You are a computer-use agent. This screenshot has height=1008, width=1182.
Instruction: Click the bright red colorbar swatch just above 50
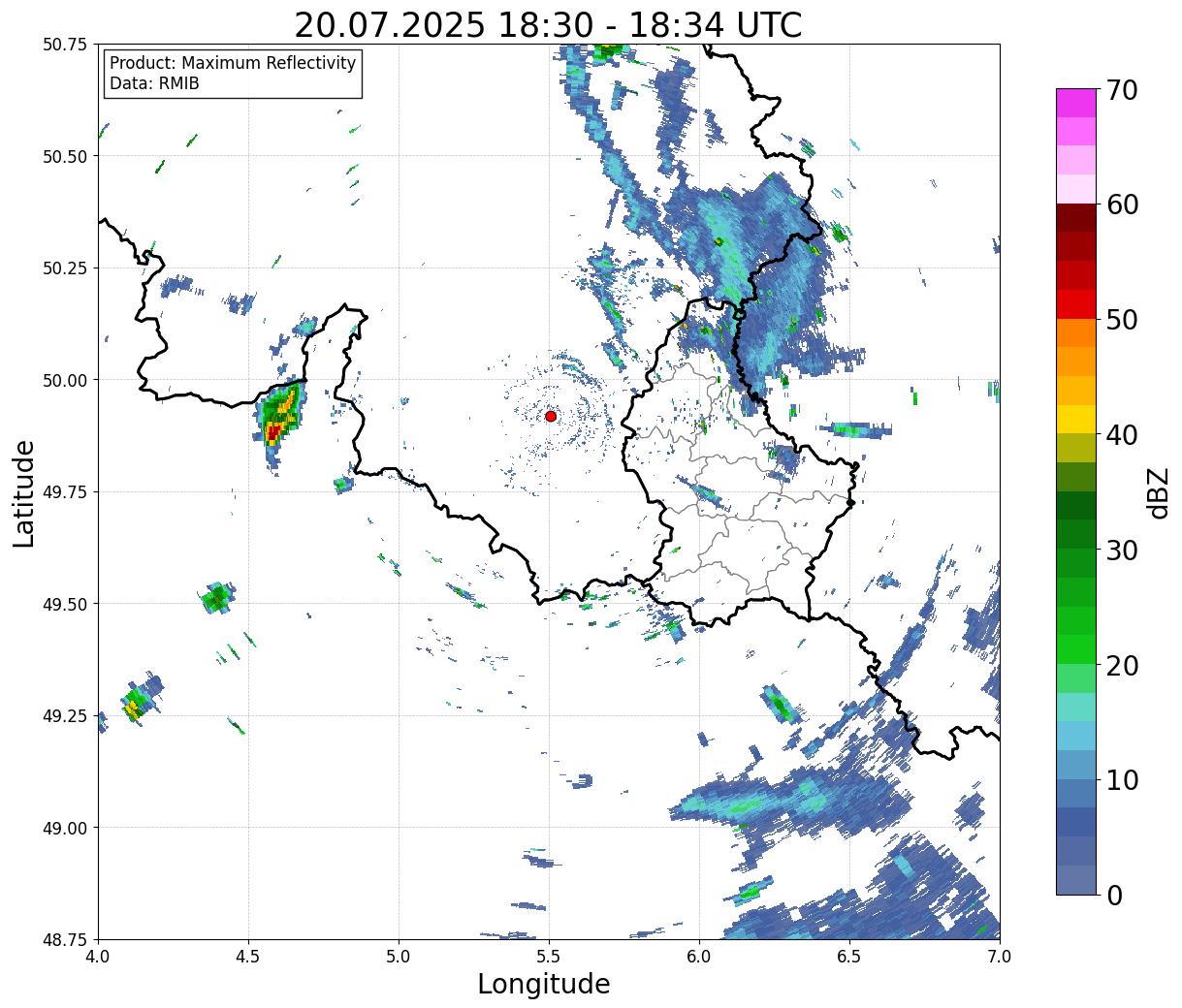1076,303
